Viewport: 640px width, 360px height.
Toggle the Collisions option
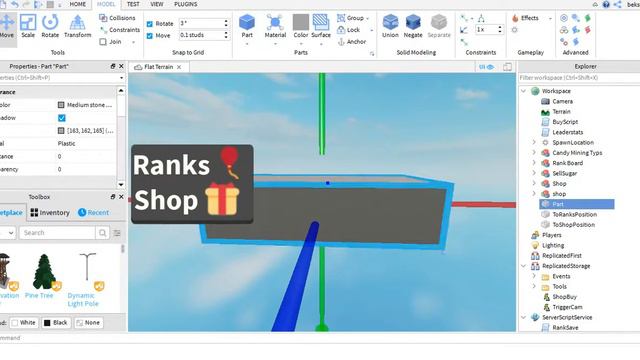(x=117, y=18)
